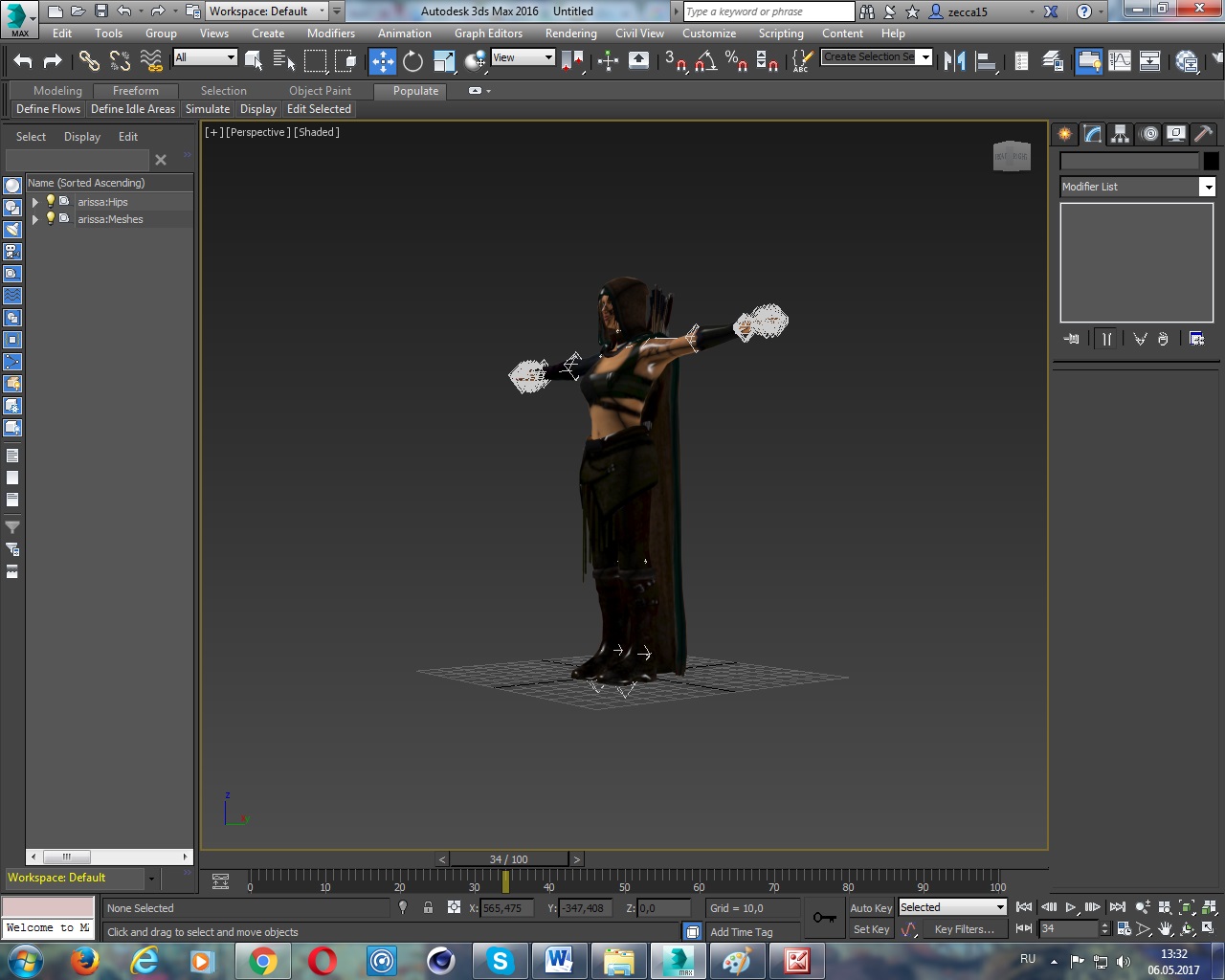Click the black object color swatch
1225x980 pixels.
1211,161
